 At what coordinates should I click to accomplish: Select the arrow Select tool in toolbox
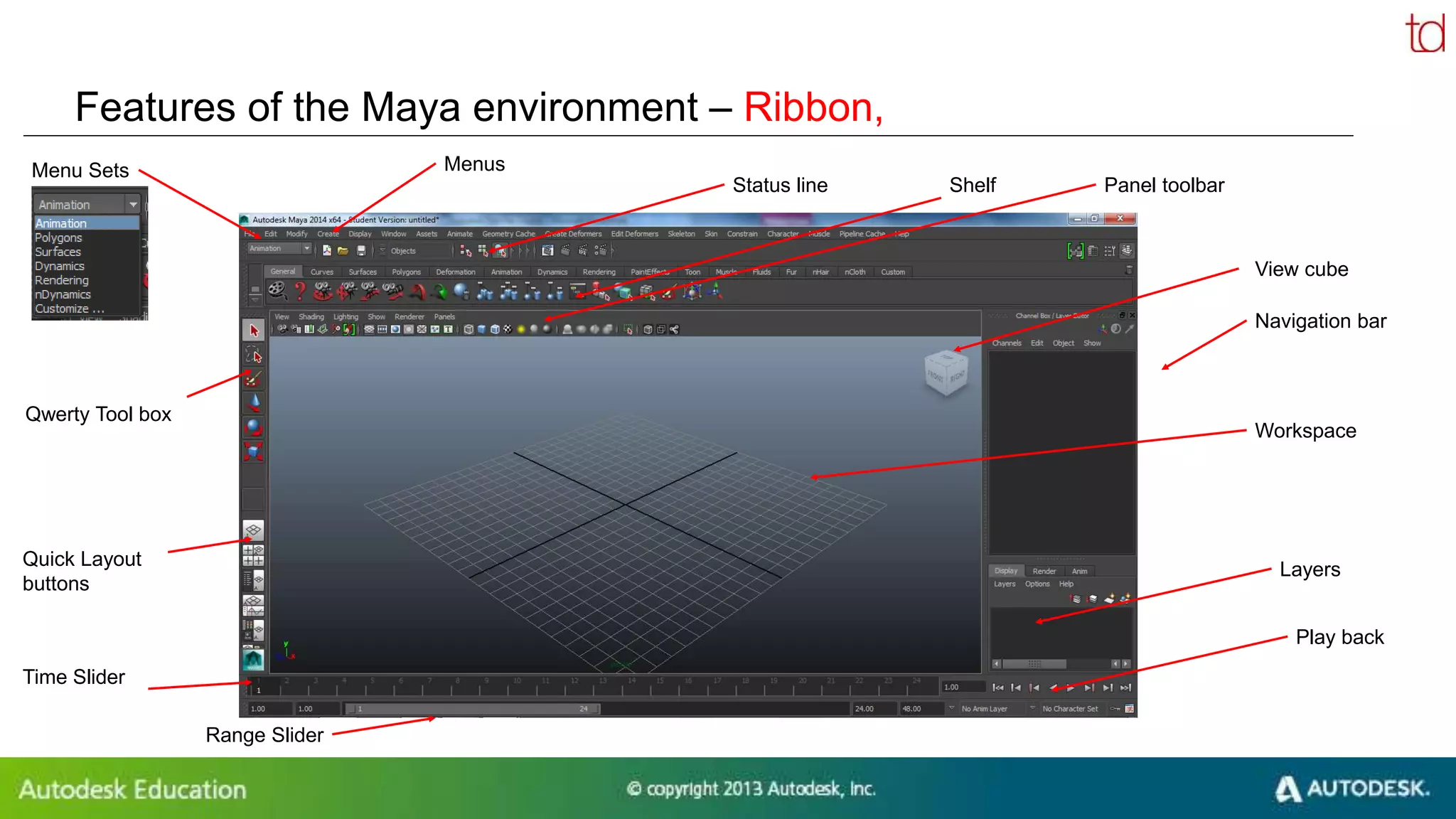coord(254,331)
